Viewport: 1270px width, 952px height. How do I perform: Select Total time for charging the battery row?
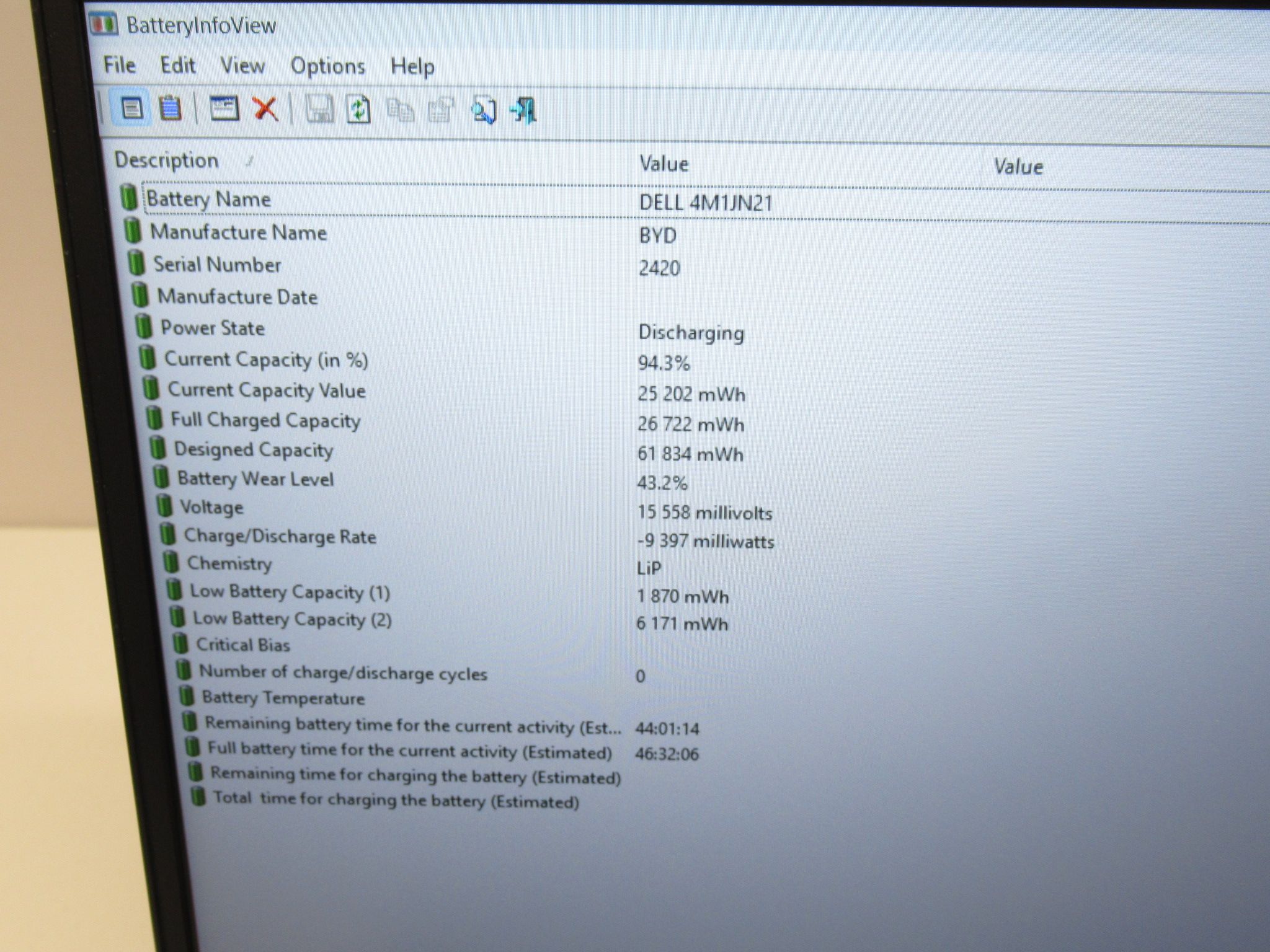pos(396,799)
